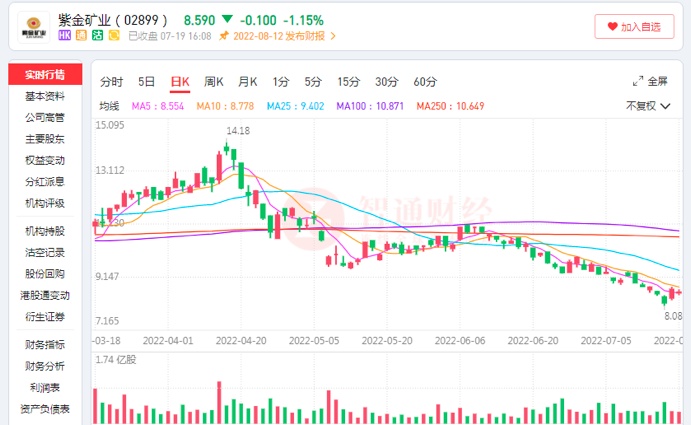Viewport: 691px width, 425px height.
Task: Click the green 沽 badge icon
Action: tap(98, 35)
